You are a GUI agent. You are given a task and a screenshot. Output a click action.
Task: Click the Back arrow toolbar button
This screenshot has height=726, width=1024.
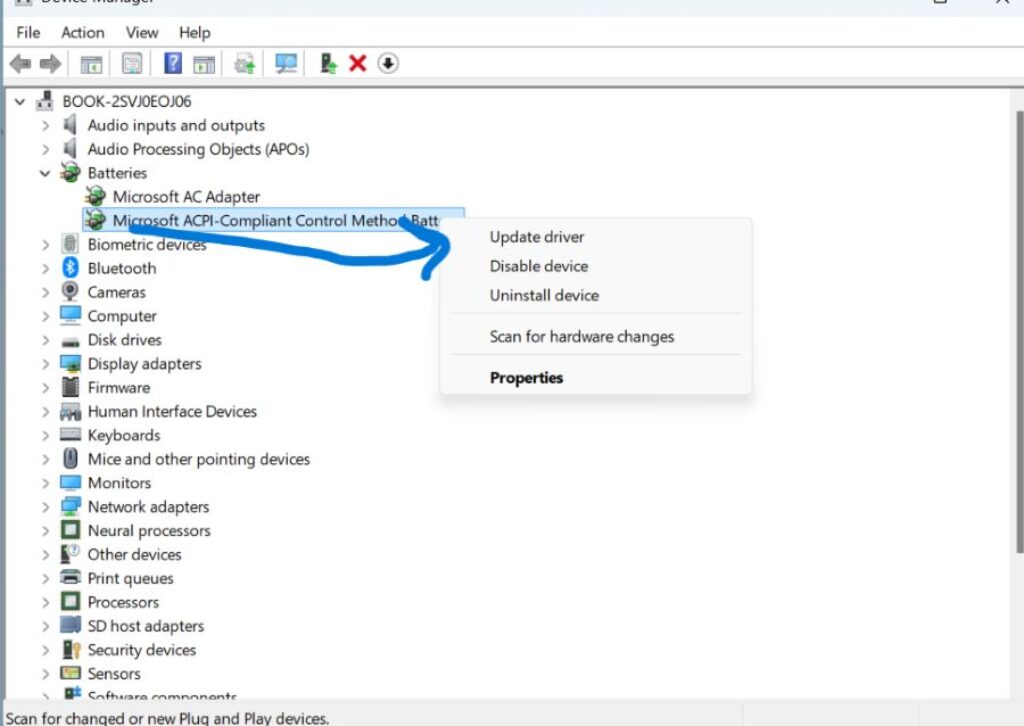coord(20,64)
